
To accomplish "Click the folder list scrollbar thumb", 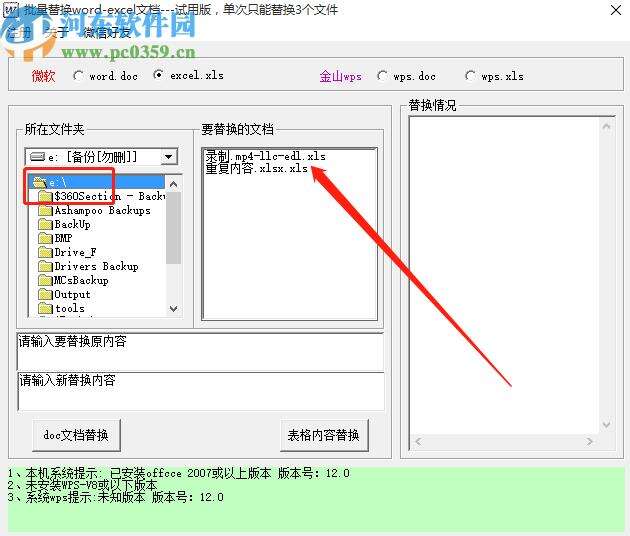I will point(174,228).
